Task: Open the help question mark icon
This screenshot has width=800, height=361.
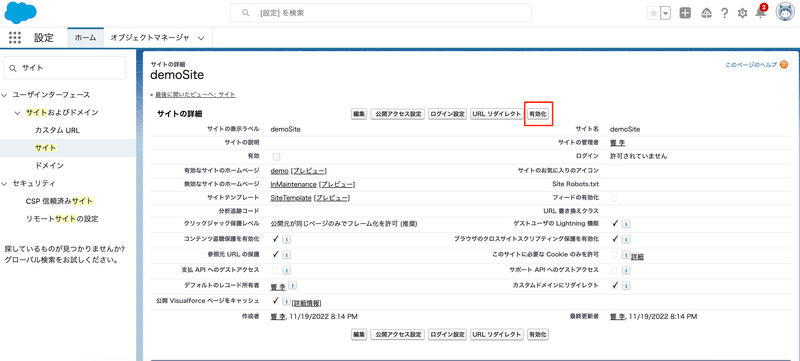Action: click(x=724, y=13)
